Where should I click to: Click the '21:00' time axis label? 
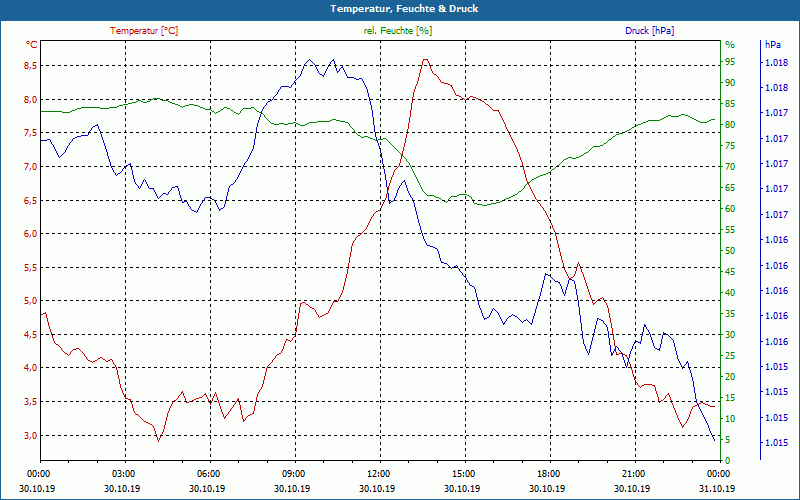[633, 474]
